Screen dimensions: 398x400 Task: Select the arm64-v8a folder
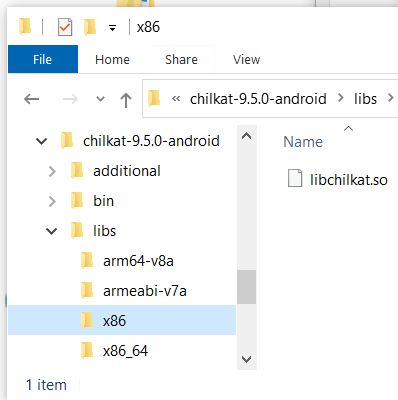click(138, 261)
